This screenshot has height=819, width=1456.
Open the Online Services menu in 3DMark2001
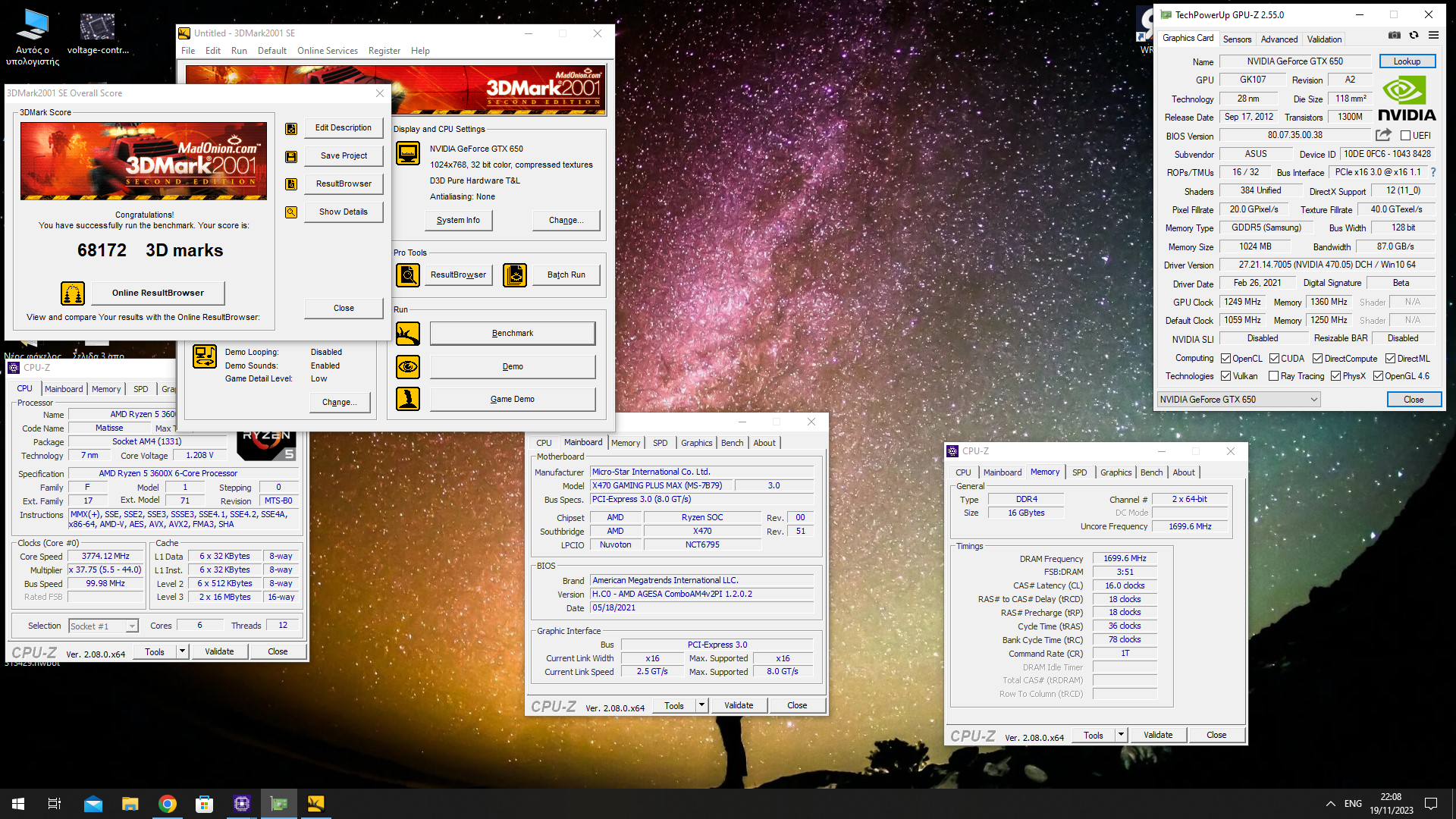[x=328, y=51]
